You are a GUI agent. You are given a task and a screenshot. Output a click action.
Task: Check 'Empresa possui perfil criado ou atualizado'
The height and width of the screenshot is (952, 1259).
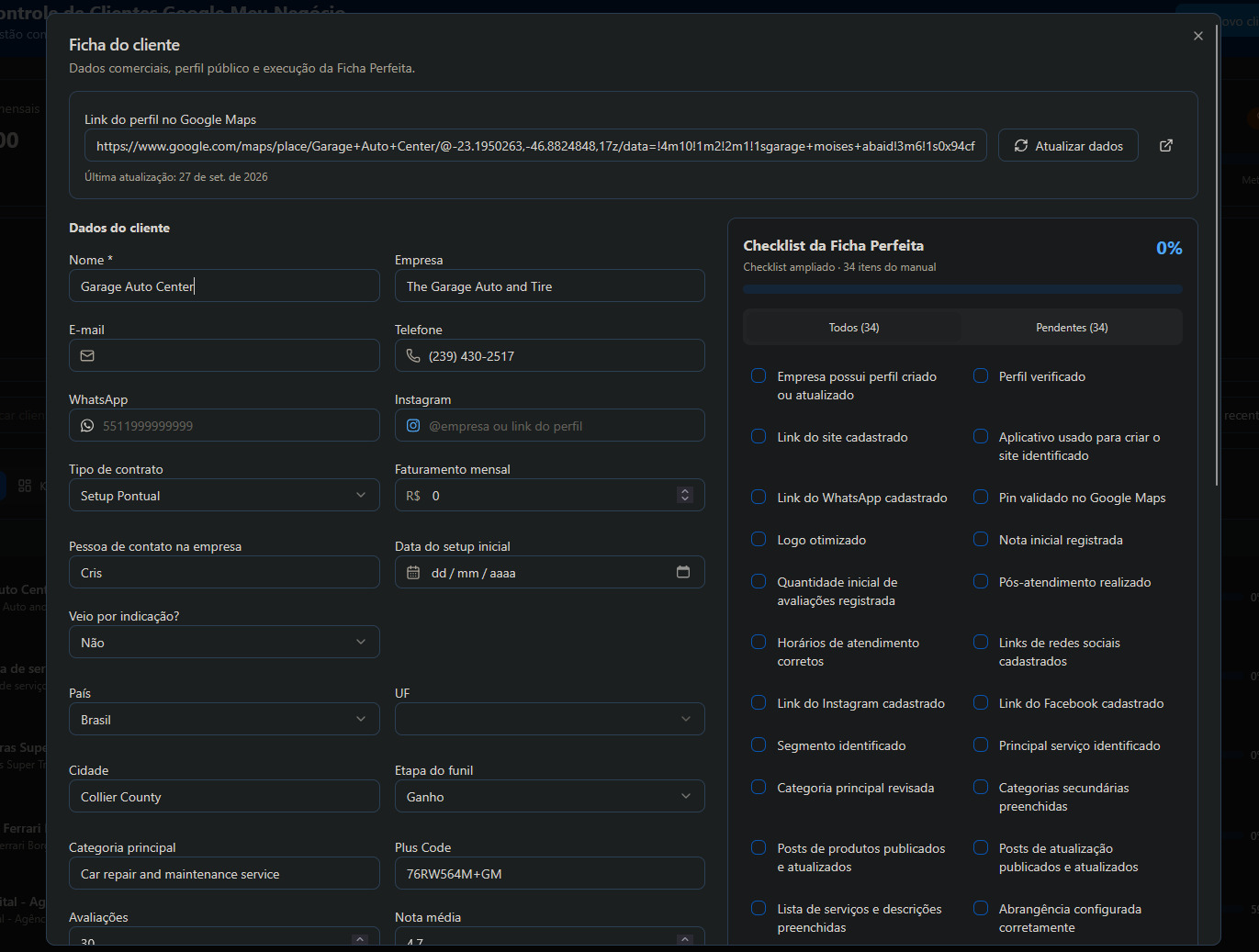[x=759, y=375]
